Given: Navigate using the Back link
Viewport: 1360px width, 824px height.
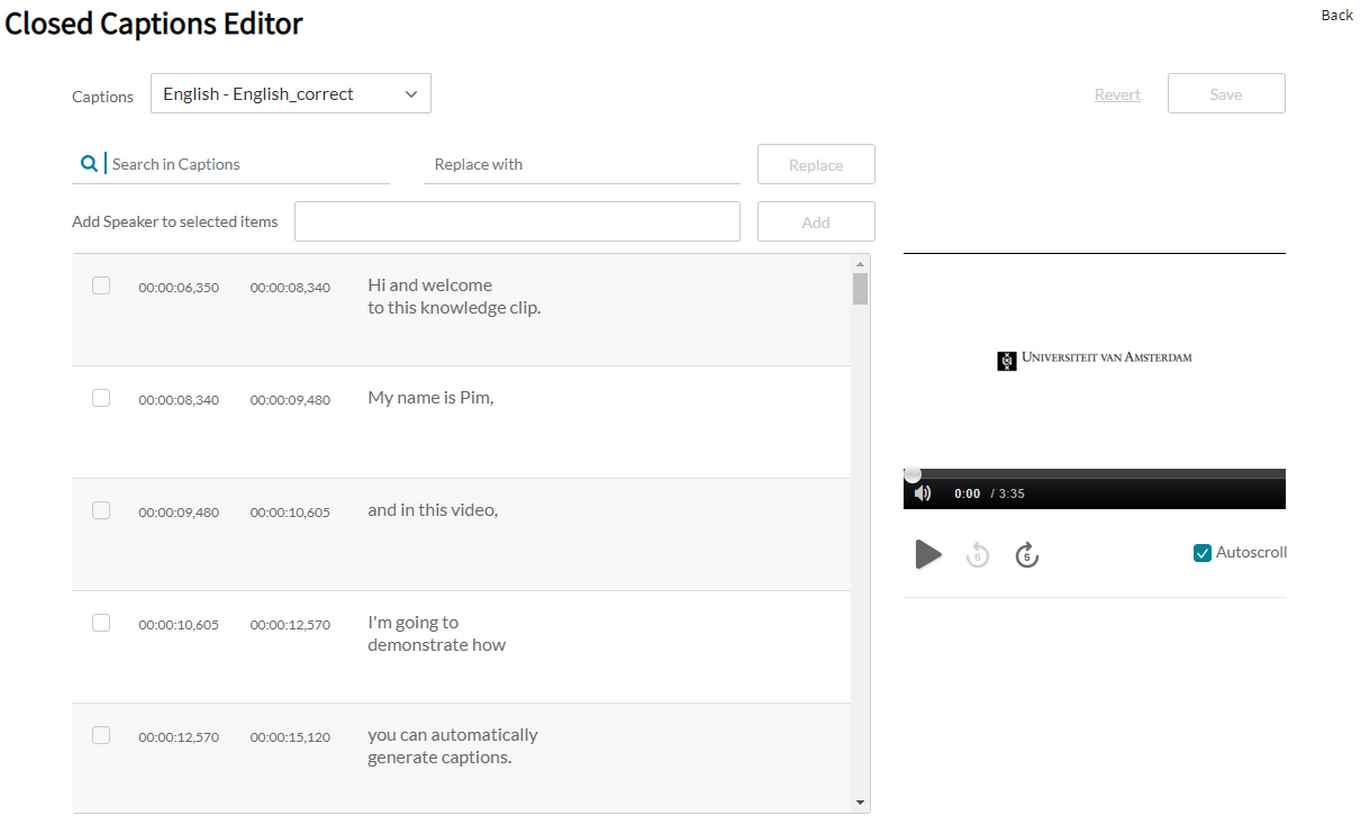Looking at the screenshot, I should (x=1336, y=15).
